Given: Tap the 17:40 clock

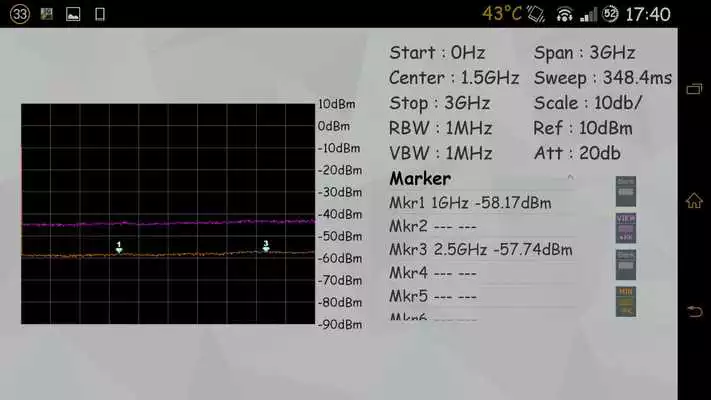Looking at the screenshot, I should tap(648, 15).
